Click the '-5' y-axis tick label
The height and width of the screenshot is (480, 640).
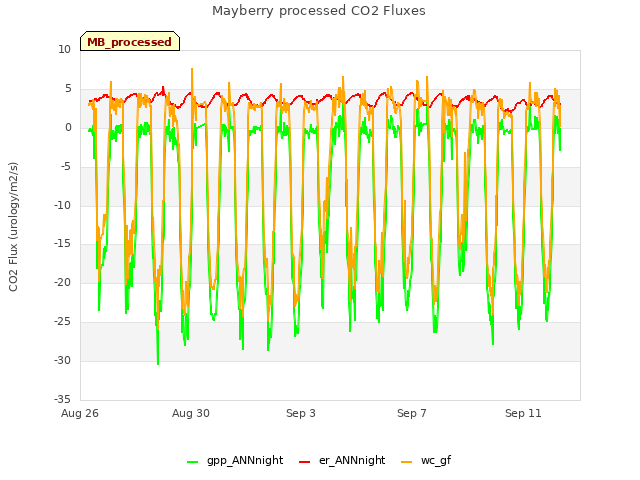click(x=66, y=167)
